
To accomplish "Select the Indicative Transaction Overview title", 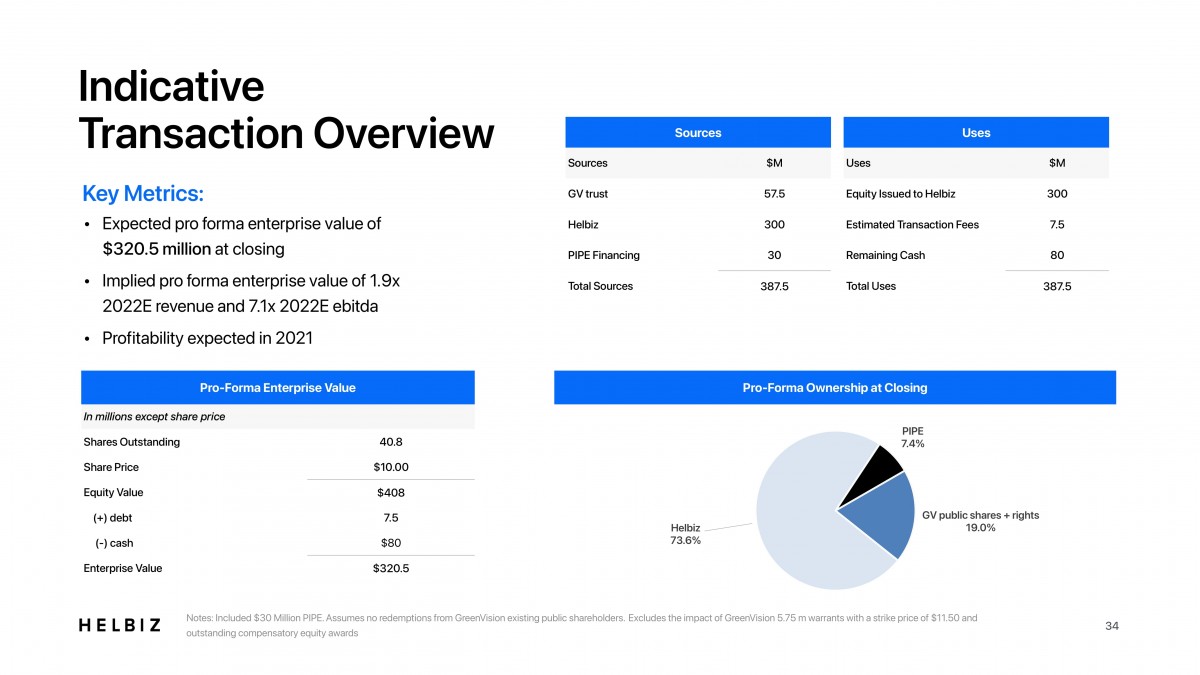I will (x=285, y=110).
